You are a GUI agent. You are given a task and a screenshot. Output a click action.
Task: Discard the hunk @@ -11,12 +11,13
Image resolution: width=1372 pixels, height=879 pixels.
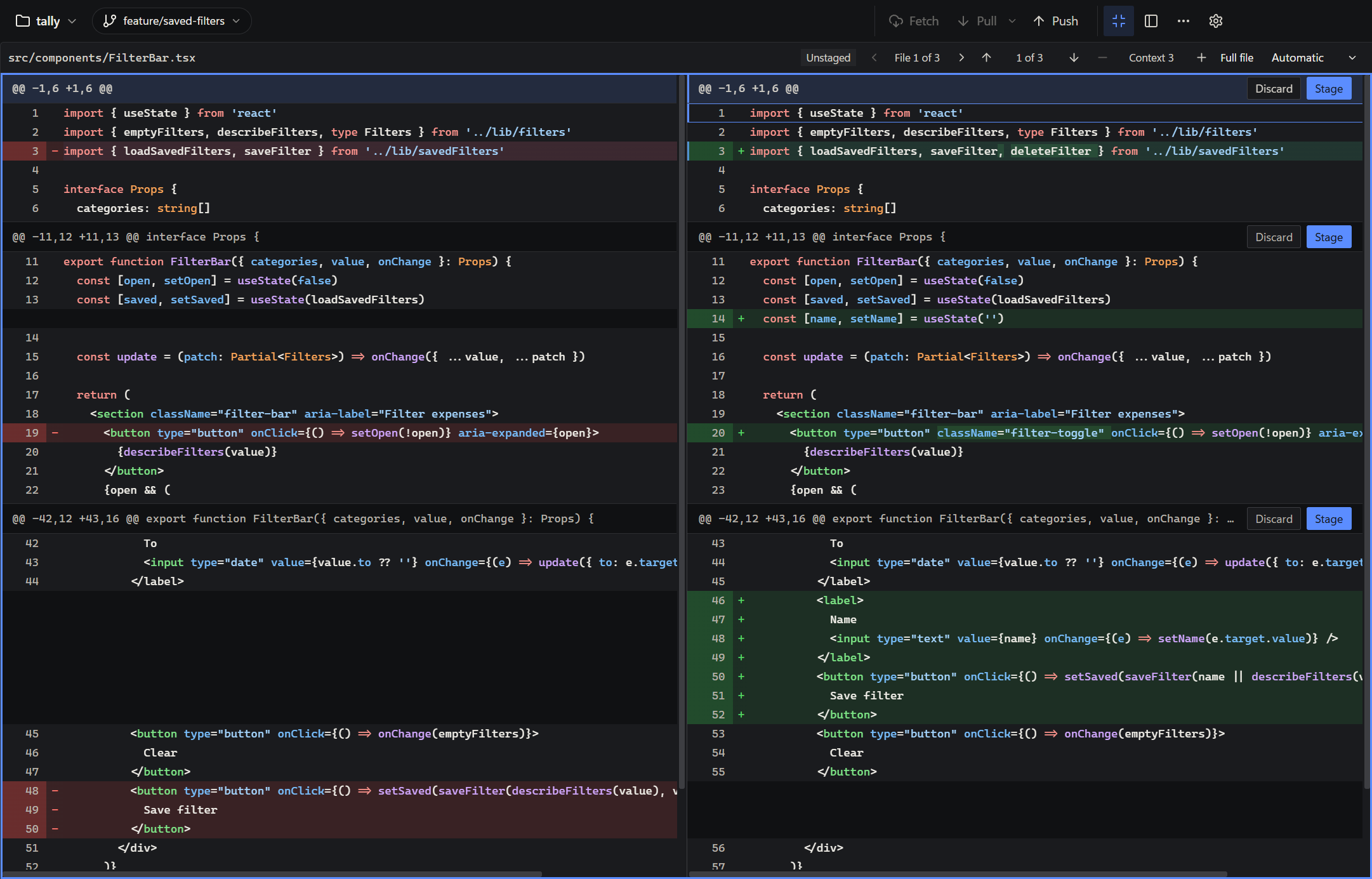coord(1274,237)
